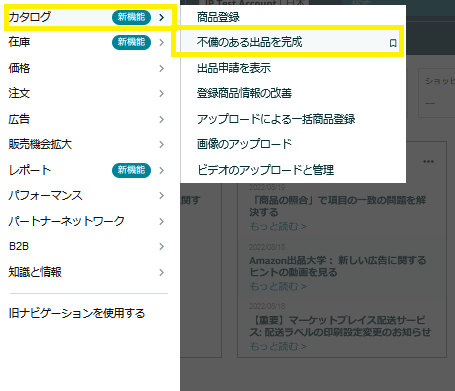This screenshot has height=391, width=455.
Task: Expand the chevron next to パフォーマンス
Action: (162, 195)
